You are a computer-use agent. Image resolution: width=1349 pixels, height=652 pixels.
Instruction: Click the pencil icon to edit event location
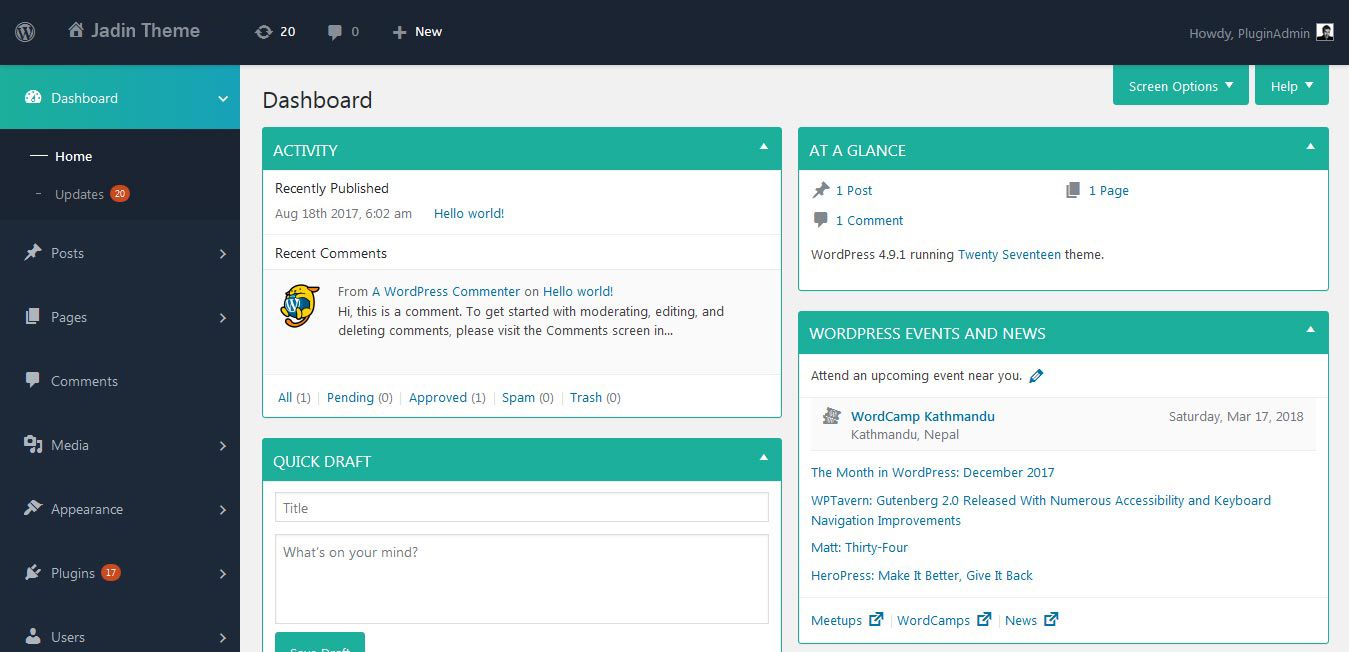pyautogui.click(x=1036, y=376)
